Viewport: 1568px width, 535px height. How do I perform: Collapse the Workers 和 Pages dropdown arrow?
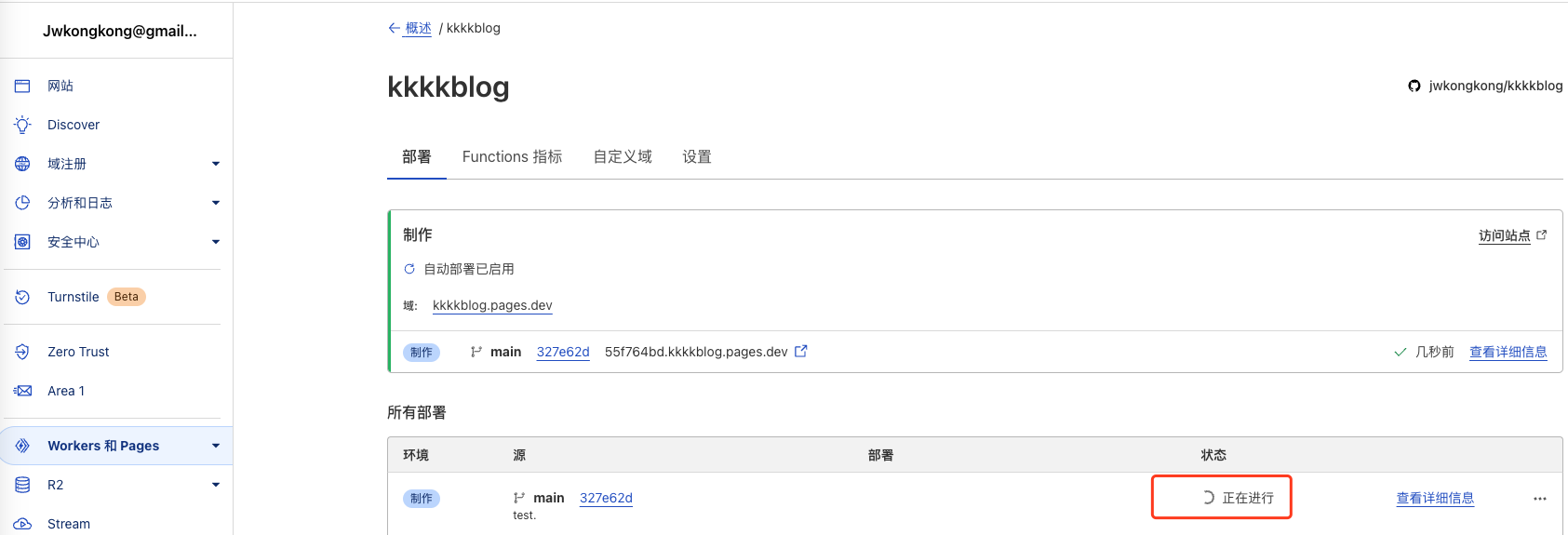tap(216, 446)
